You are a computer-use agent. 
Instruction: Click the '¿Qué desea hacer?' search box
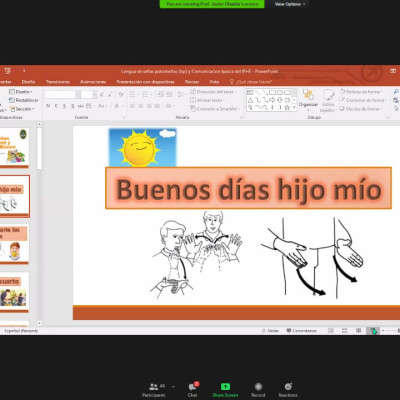coord(251,82)
